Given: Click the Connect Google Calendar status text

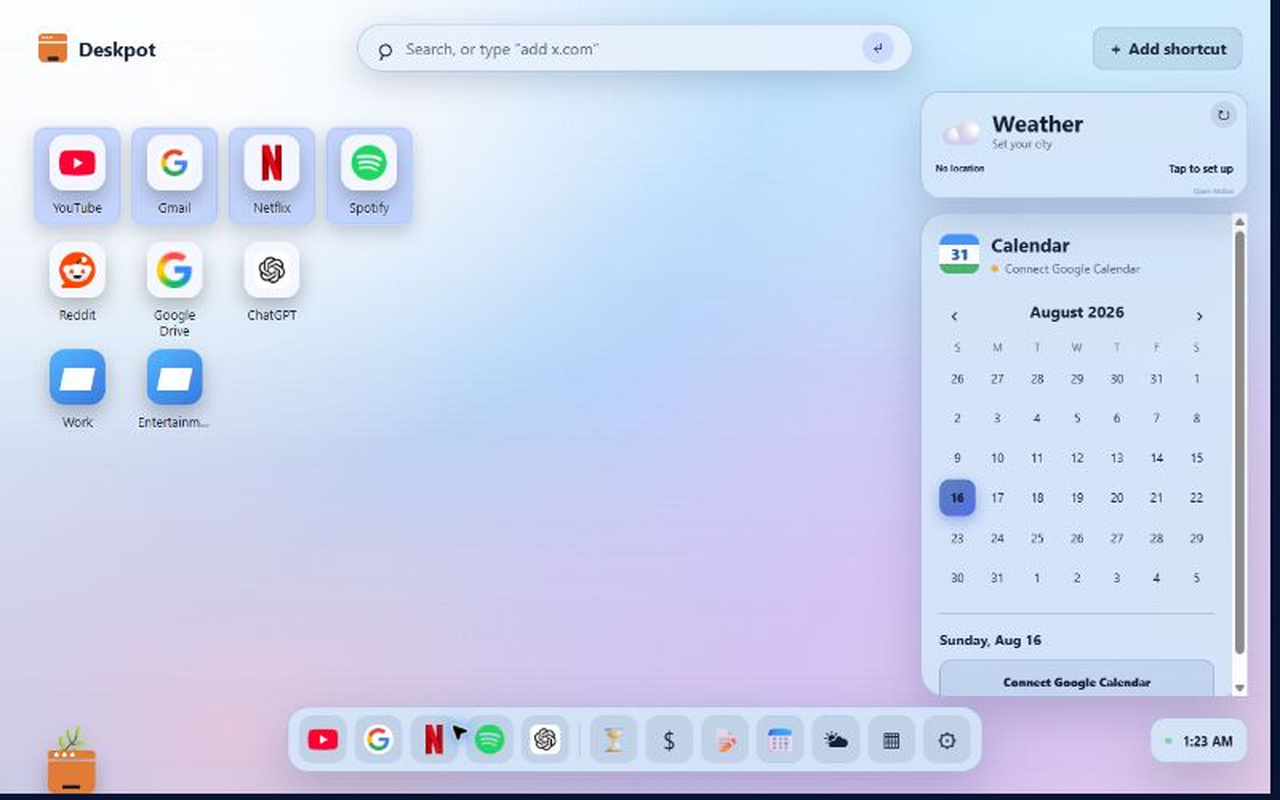Looking at the screenshot, I should pyautogui.click(x=1072, y=269).
